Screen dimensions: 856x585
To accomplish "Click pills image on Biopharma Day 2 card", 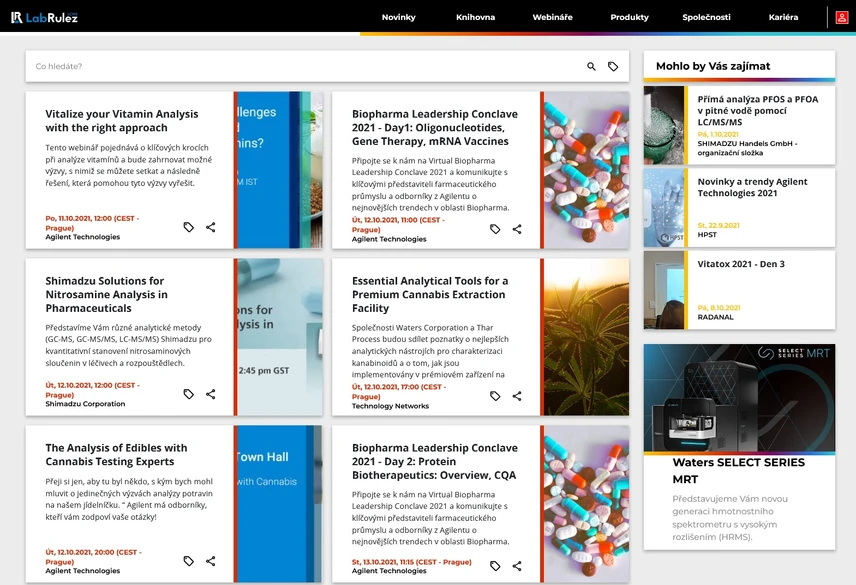I will 586,504.
